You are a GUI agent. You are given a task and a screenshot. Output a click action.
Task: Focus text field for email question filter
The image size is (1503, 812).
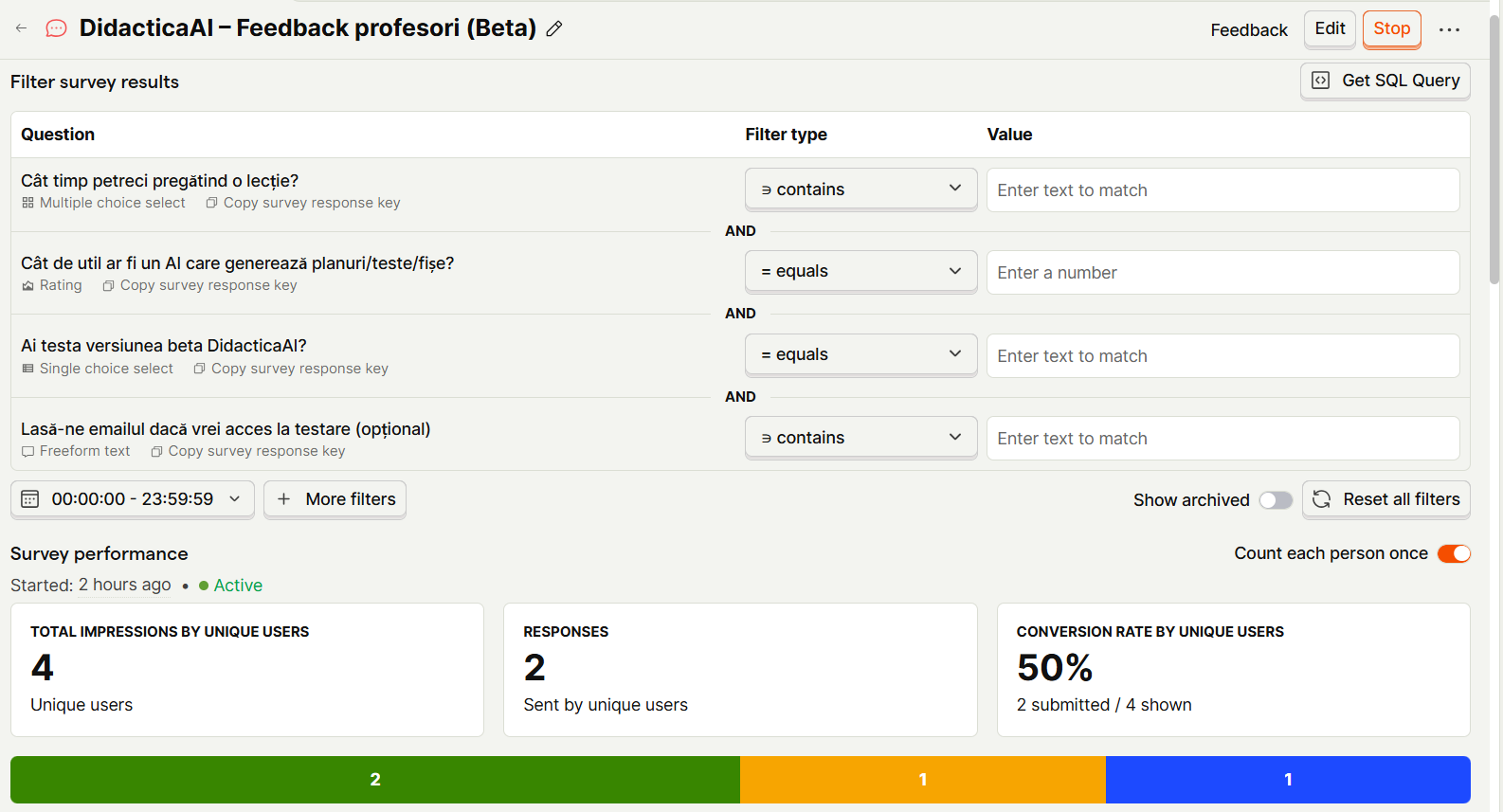coord(1222,439)
